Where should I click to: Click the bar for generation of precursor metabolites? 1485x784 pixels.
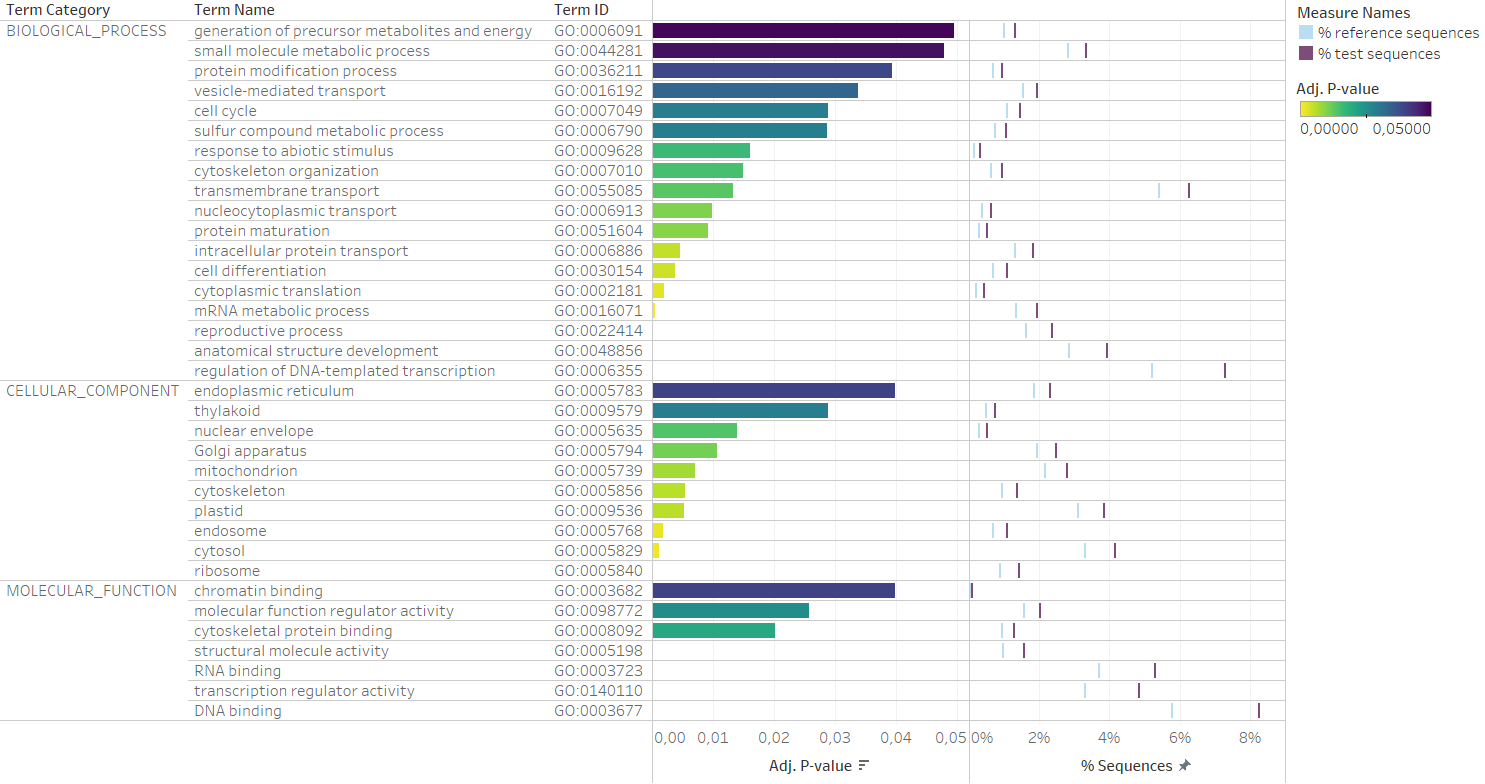click(x=803, y=31)
